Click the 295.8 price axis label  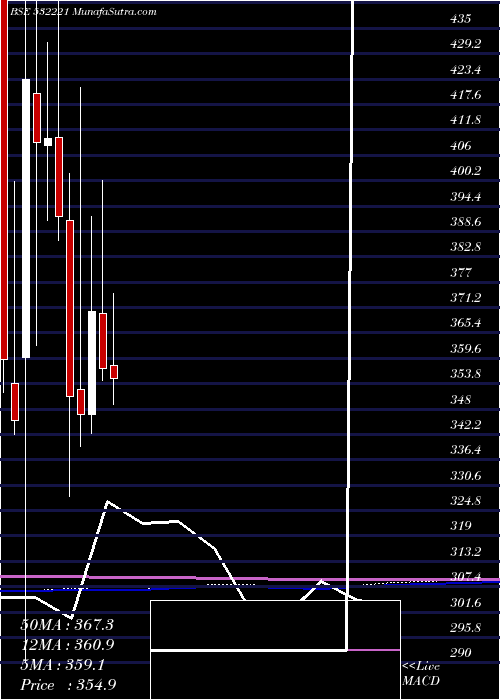point(467,627)
